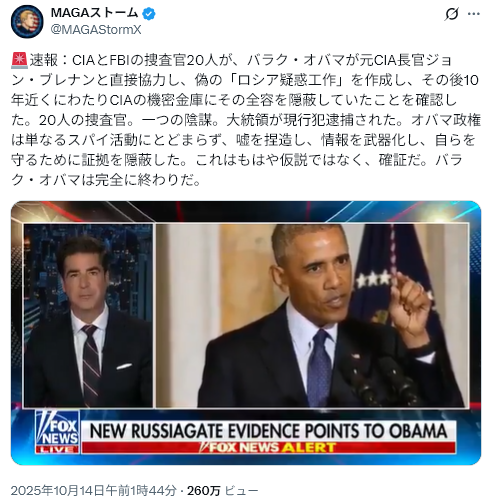Click the 260万 view count
The width and height of the screenshot is (495, 501).
tap(204, 490)
